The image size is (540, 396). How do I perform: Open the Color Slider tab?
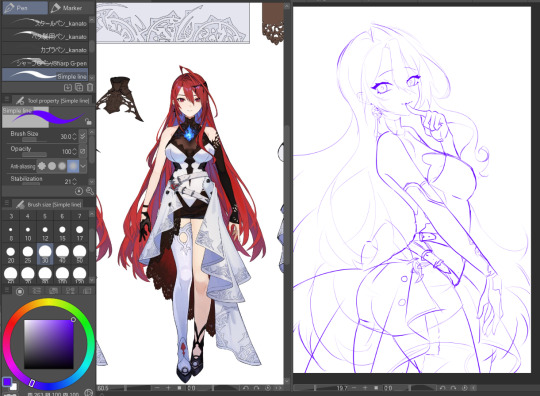click(37, 291)
